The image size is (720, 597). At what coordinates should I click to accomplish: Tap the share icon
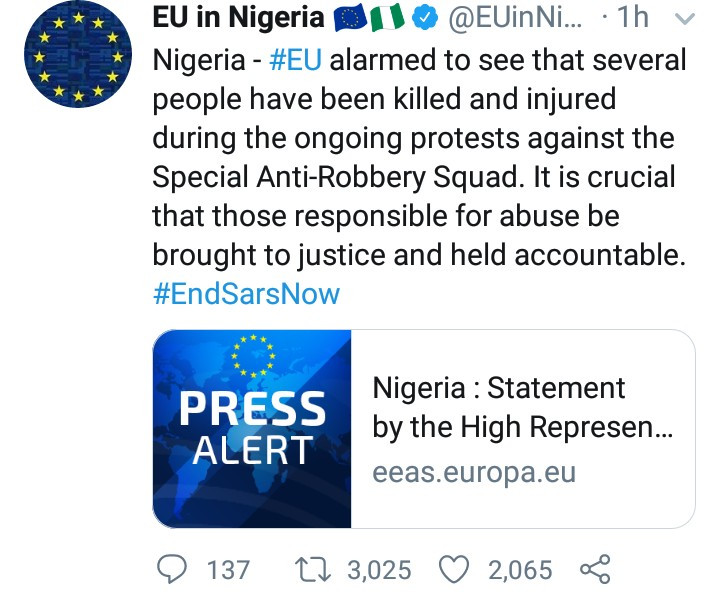(594, 569)
